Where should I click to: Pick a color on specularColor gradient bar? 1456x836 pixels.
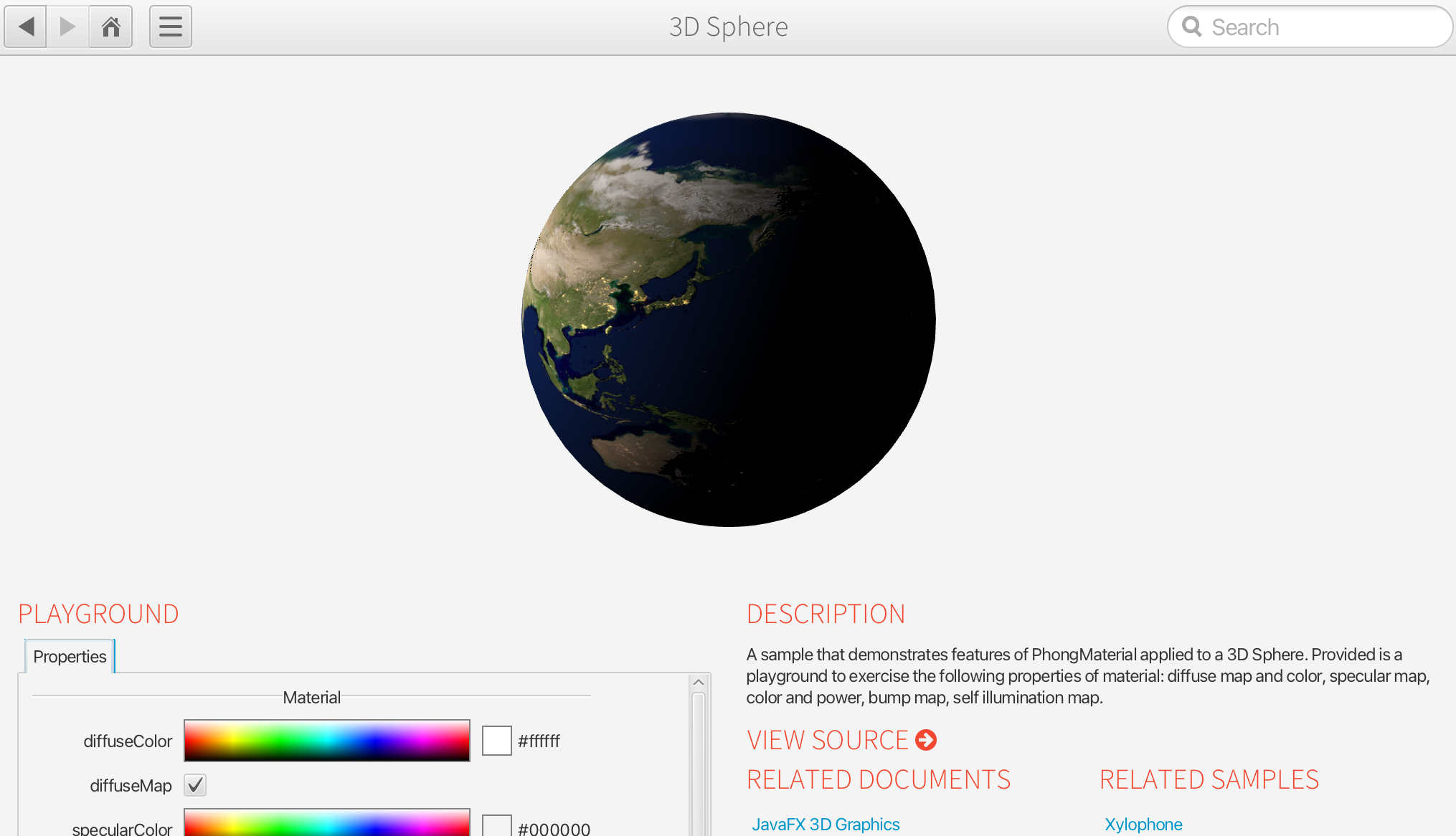pos(327,823)
